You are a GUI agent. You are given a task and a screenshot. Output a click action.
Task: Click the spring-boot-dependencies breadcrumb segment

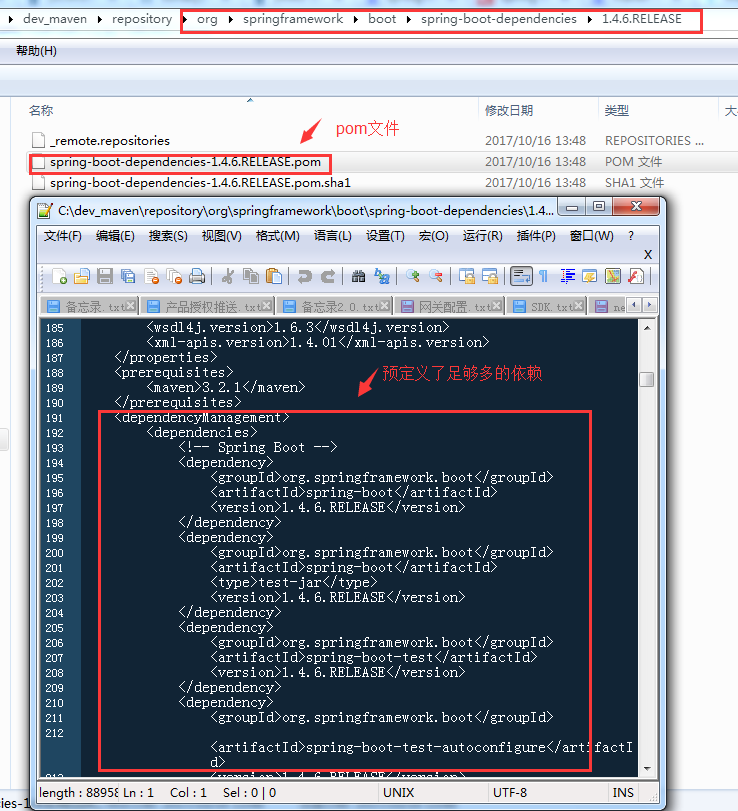[499, 19]
